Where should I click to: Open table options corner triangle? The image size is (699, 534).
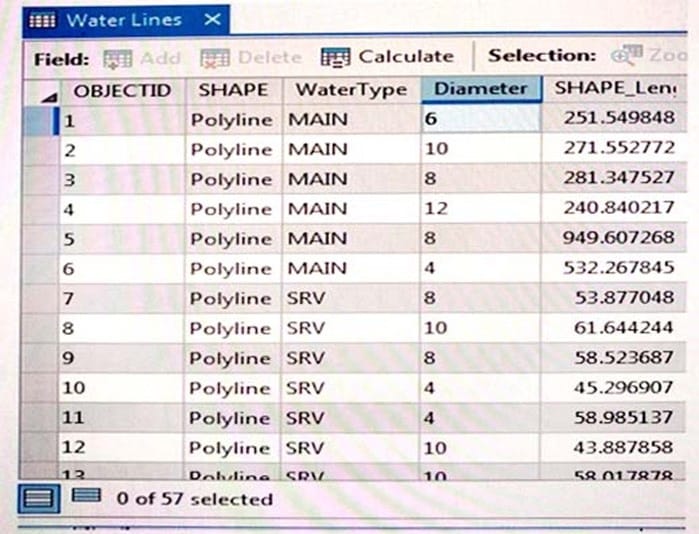click(x=50, y=97)
